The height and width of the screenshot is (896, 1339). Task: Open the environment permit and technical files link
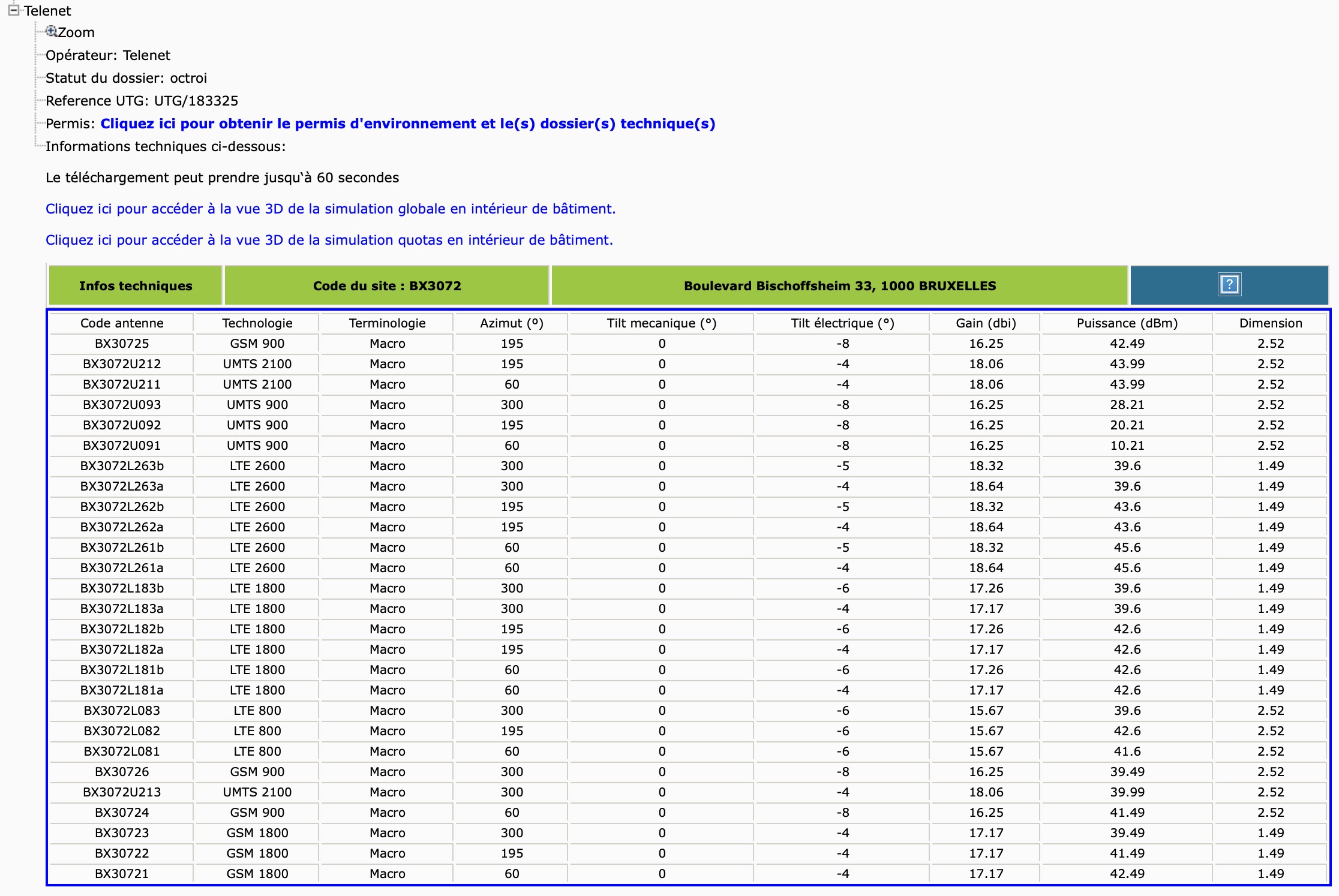coord(408,124)
